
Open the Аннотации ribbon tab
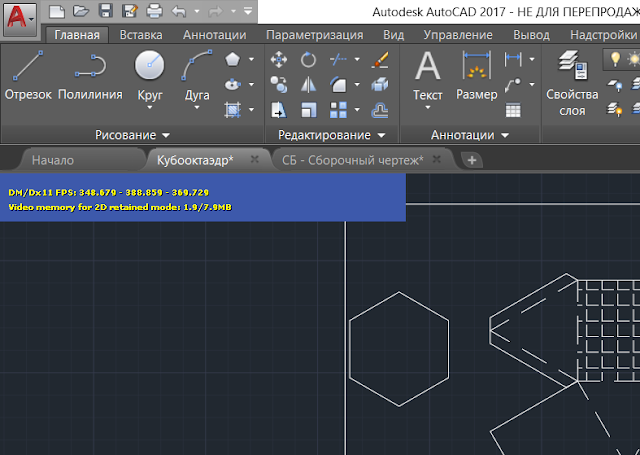pyautogui.click(x=215, y=35)
